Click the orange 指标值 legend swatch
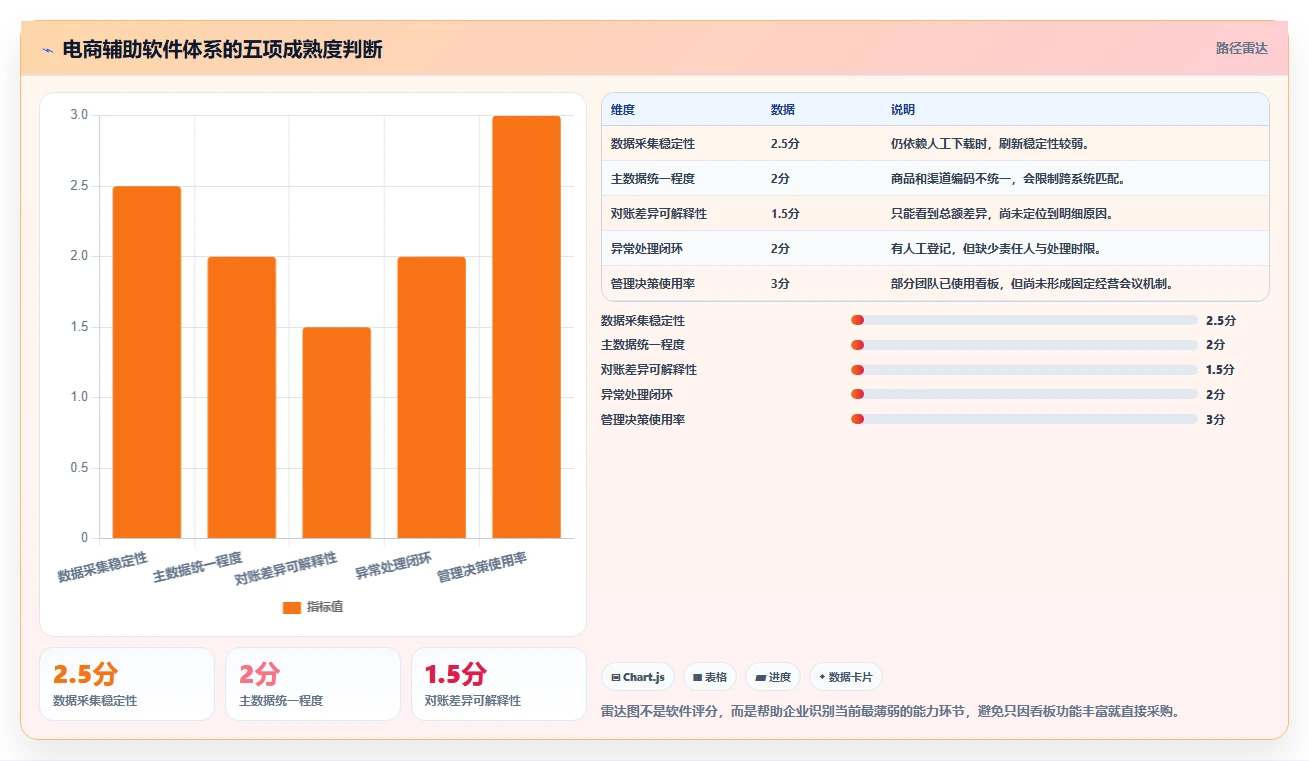 click(x=292, y=607)
